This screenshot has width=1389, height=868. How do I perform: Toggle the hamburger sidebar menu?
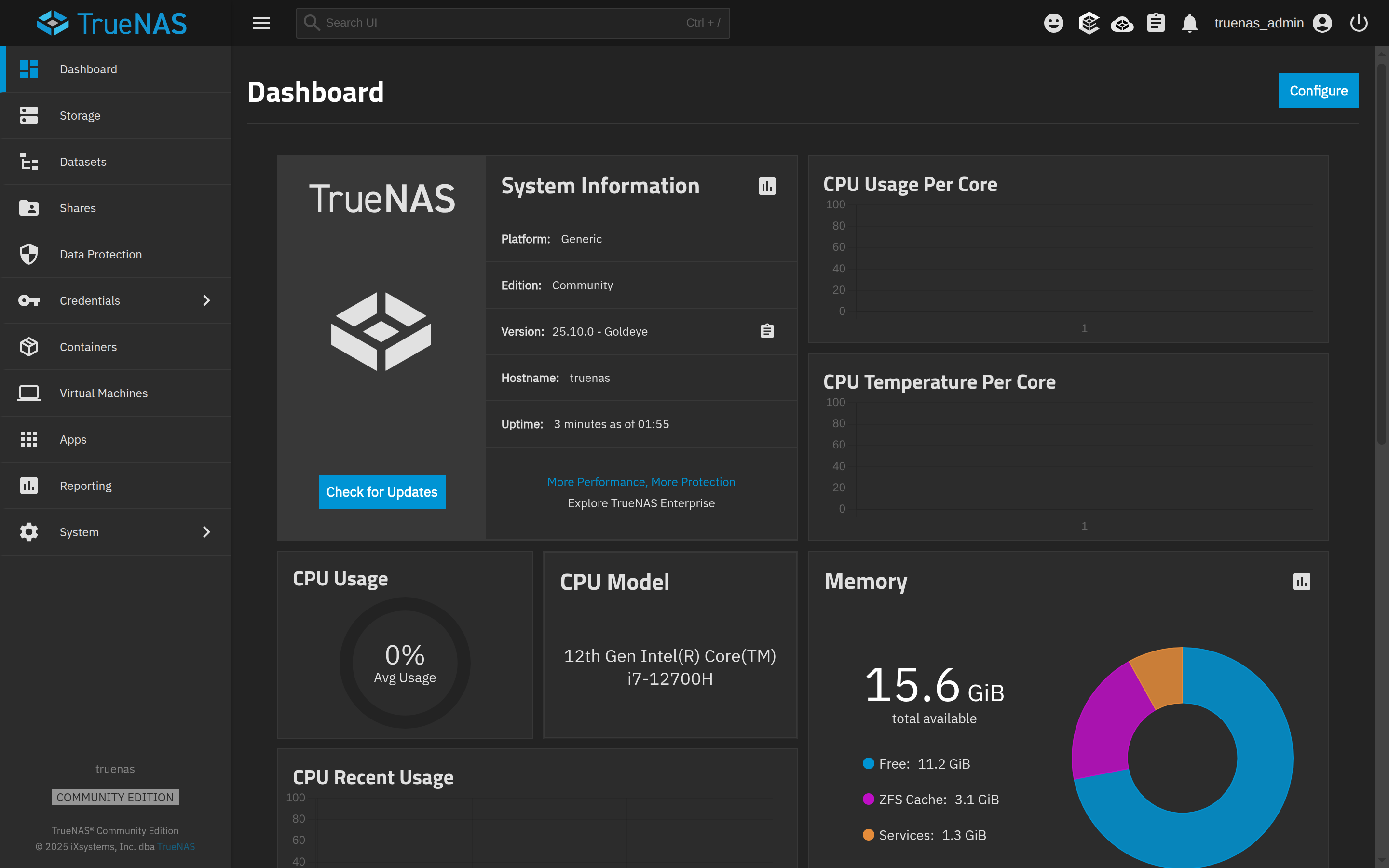(261, 23)
